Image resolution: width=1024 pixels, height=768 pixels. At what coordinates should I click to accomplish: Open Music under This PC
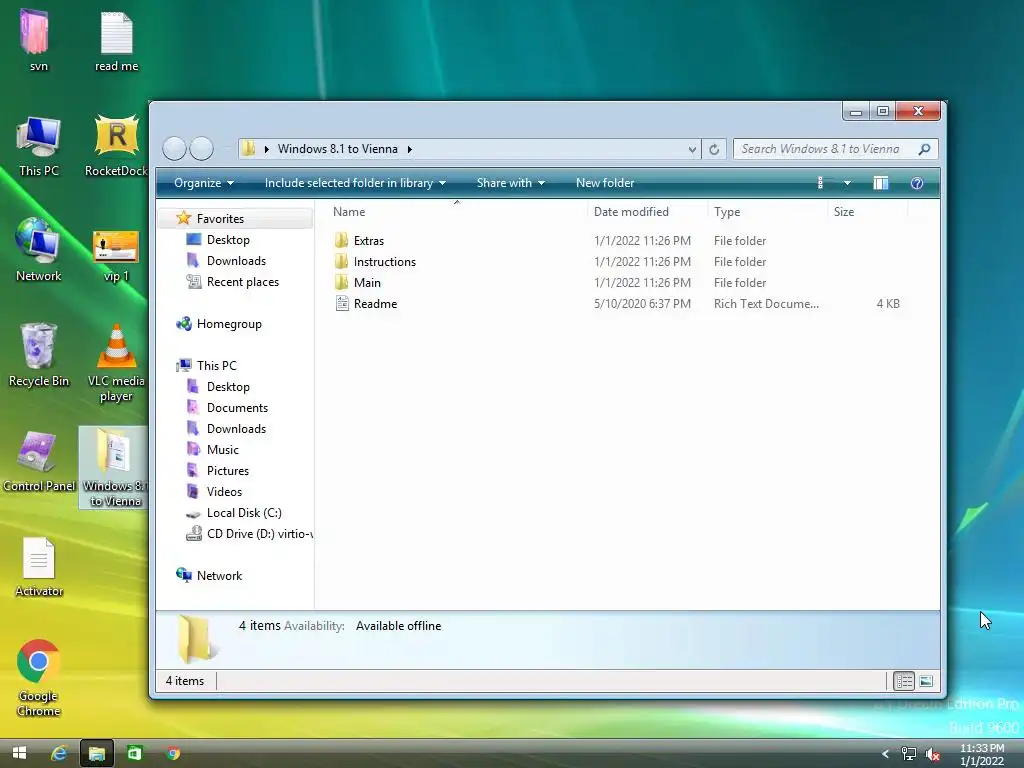coord(223,449)
